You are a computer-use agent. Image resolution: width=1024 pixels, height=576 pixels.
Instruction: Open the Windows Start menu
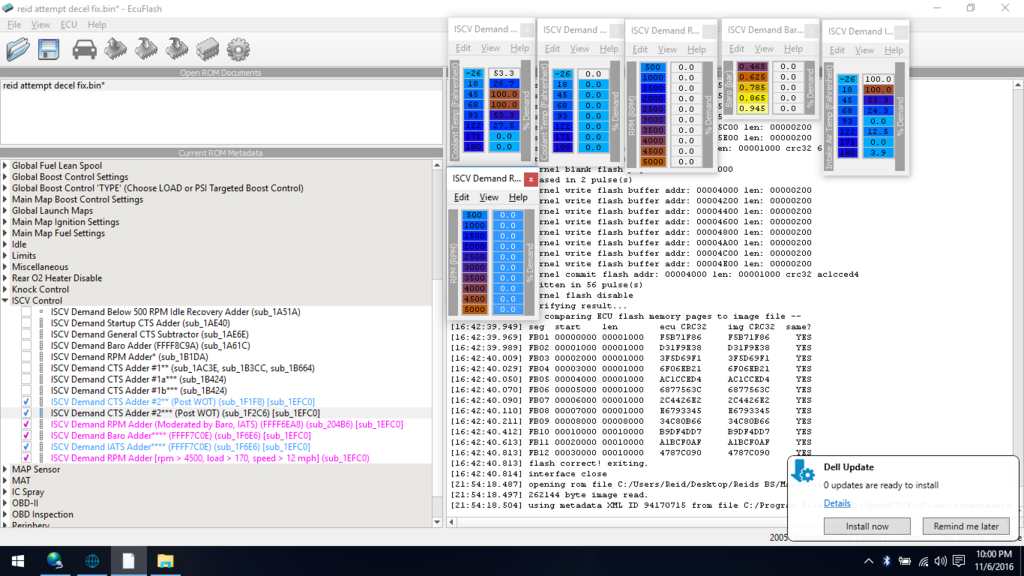click(18, 561)
